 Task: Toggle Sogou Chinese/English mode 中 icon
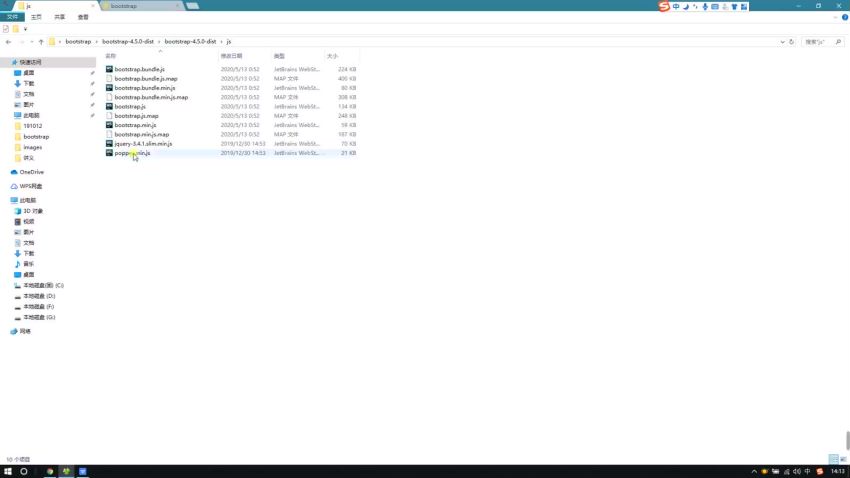pos(676,7)
